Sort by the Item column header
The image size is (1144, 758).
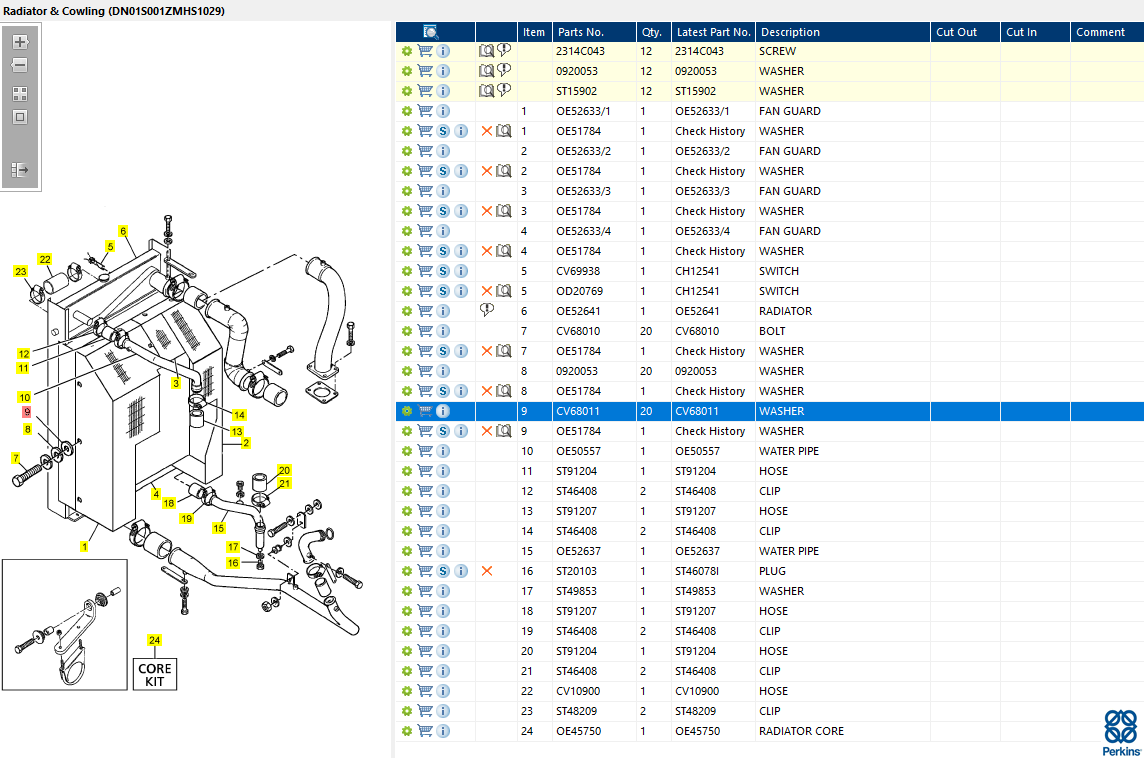(534, 32)
